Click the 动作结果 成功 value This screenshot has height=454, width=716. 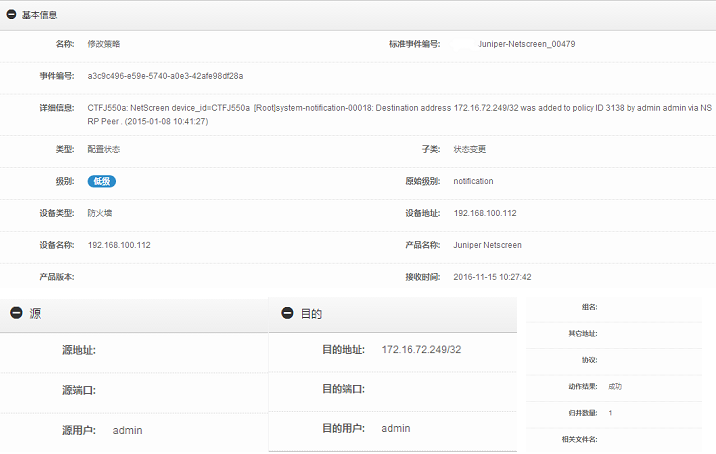click(x=615, y=386)
